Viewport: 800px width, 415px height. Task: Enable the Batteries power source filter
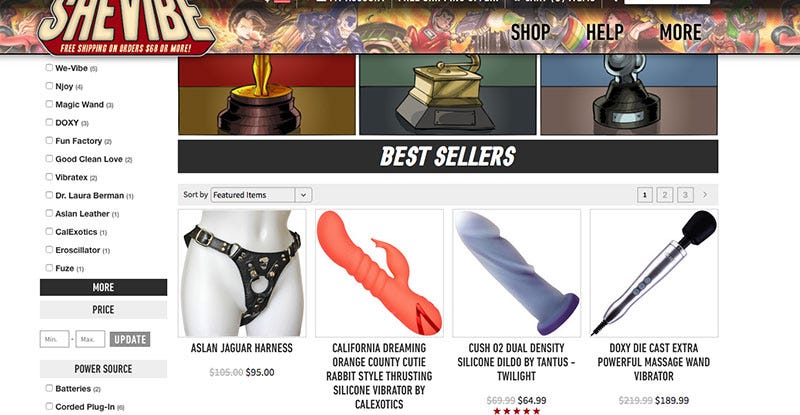49,388
